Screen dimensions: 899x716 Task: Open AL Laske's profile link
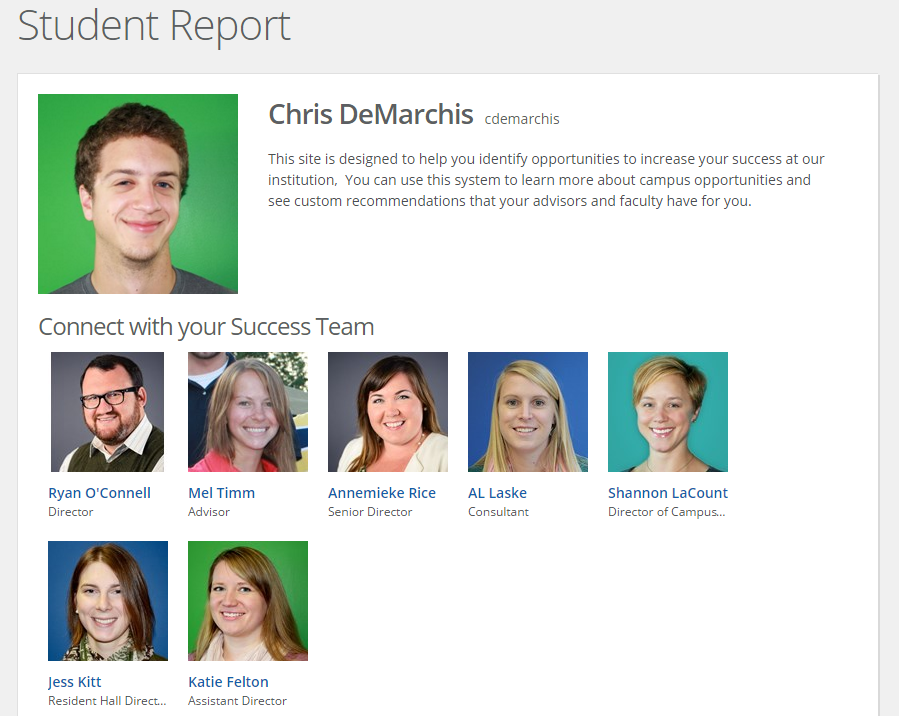click(x=498, y=492)
